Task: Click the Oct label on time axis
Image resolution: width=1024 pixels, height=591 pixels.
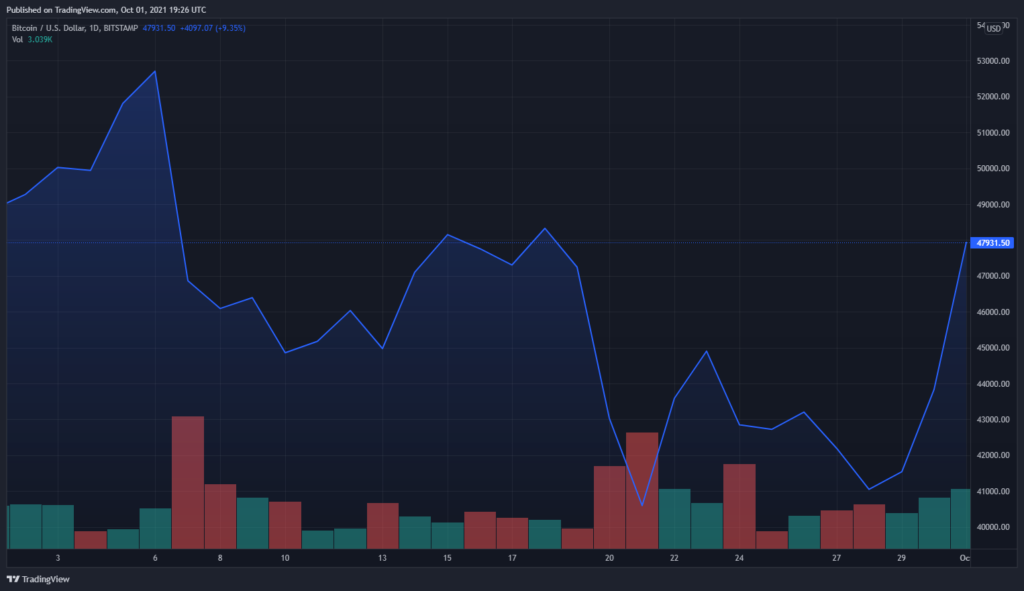Action: 965,558
